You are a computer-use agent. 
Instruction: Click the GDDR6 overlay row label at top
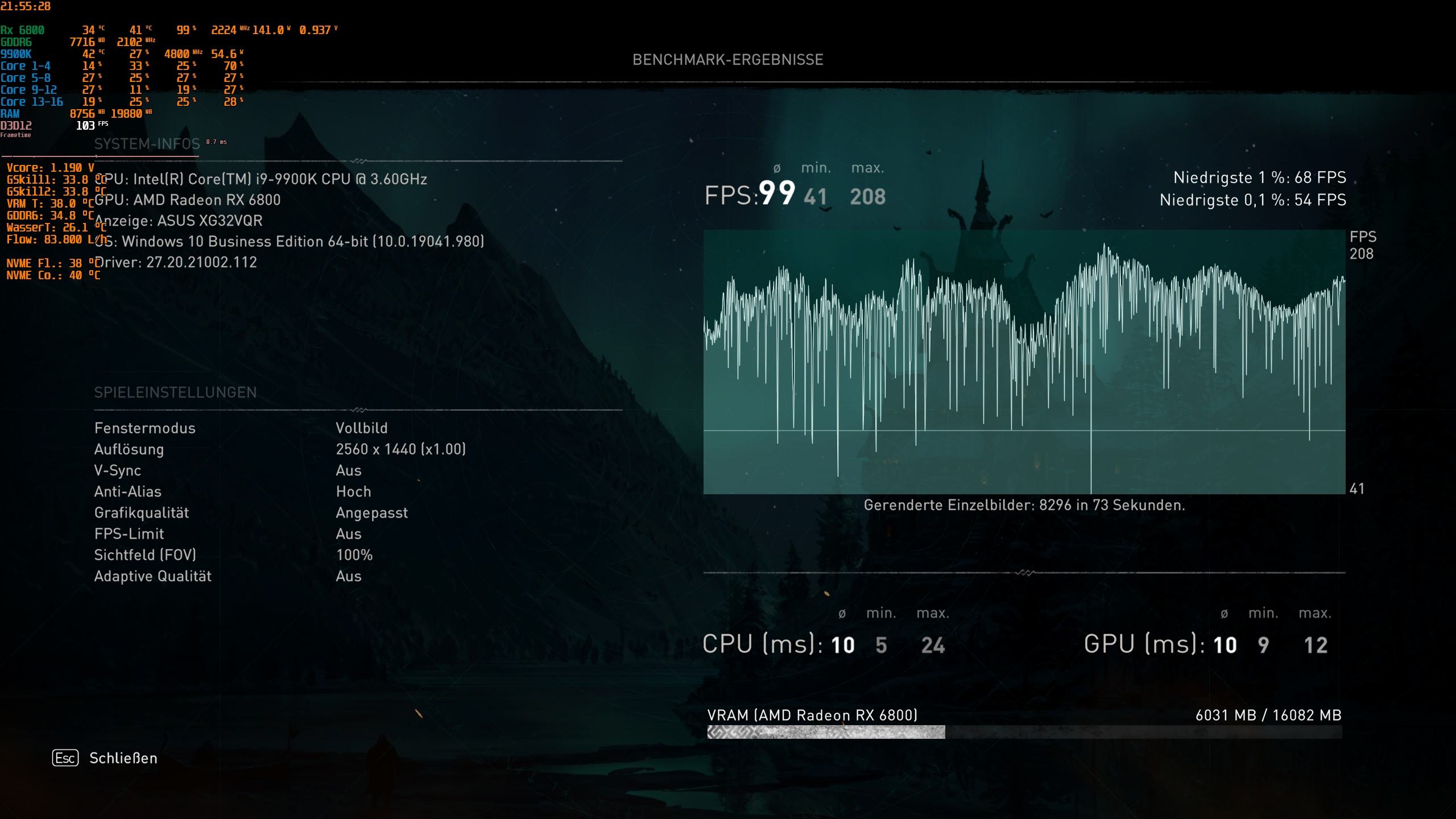pos(16,42)
